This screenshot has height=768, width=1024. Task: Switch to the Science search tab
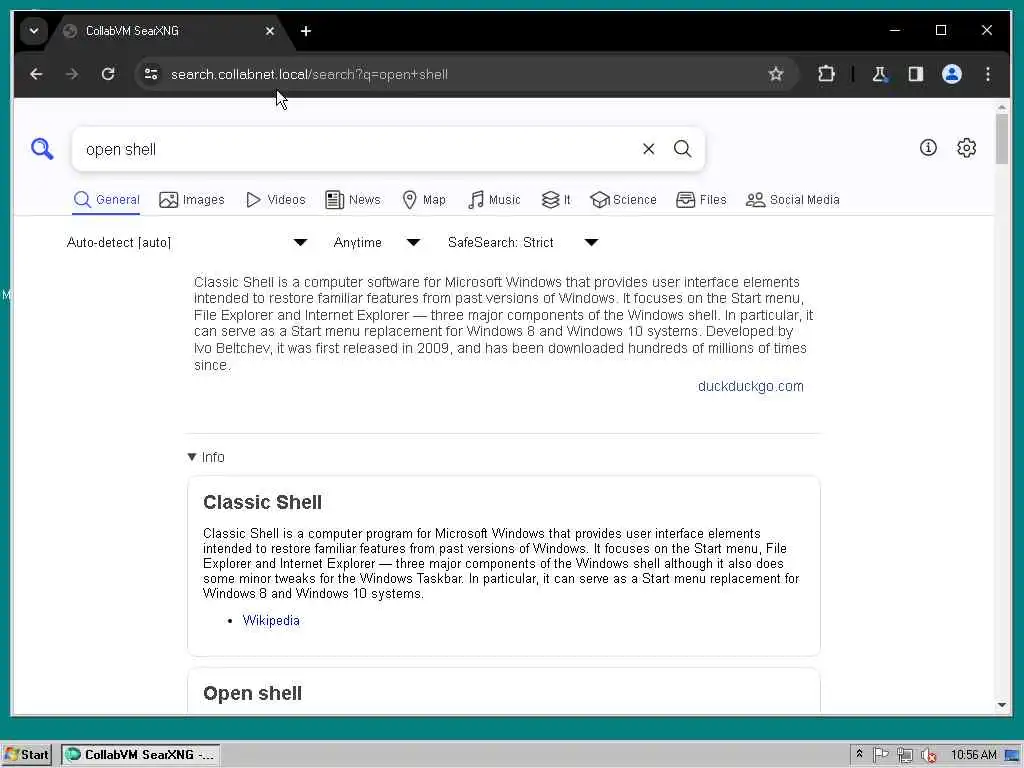click(623, 200)
